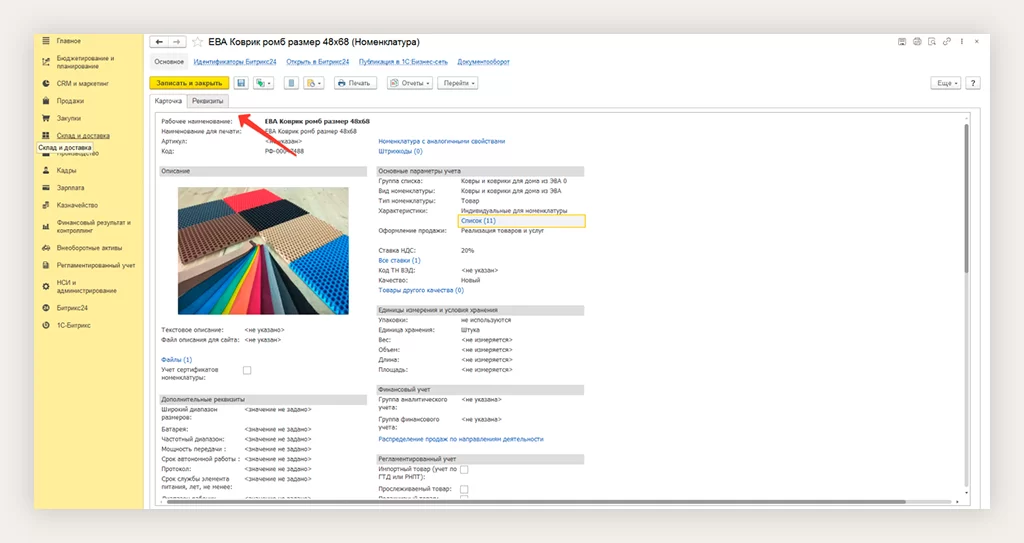
Task: Open the print preview magnifier icon
Action: pos(930,42)
